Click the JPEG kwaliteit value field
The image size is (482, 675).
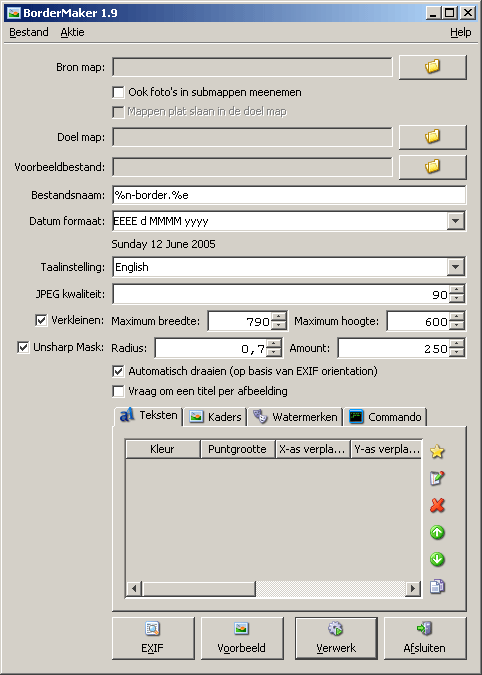(281, 294)
